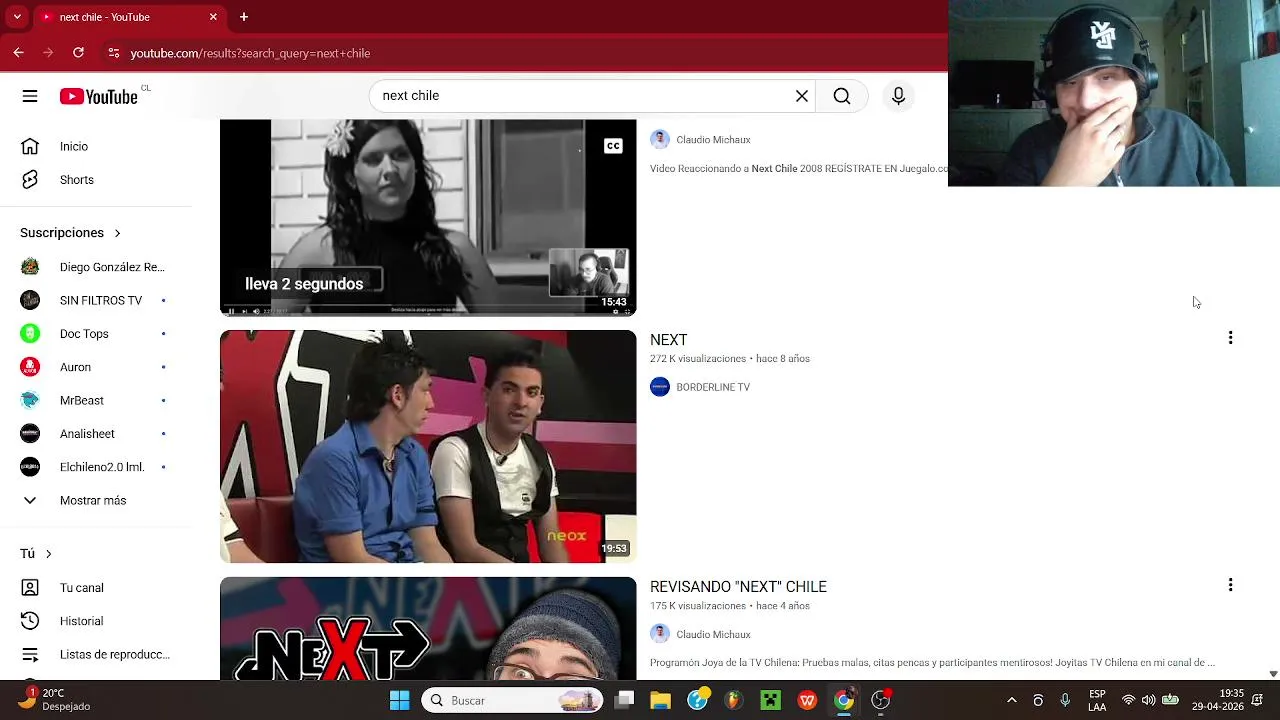This screenshot has height=720, width=1280.
Task: Start voice search with the microphone icon
Action: 898,96
